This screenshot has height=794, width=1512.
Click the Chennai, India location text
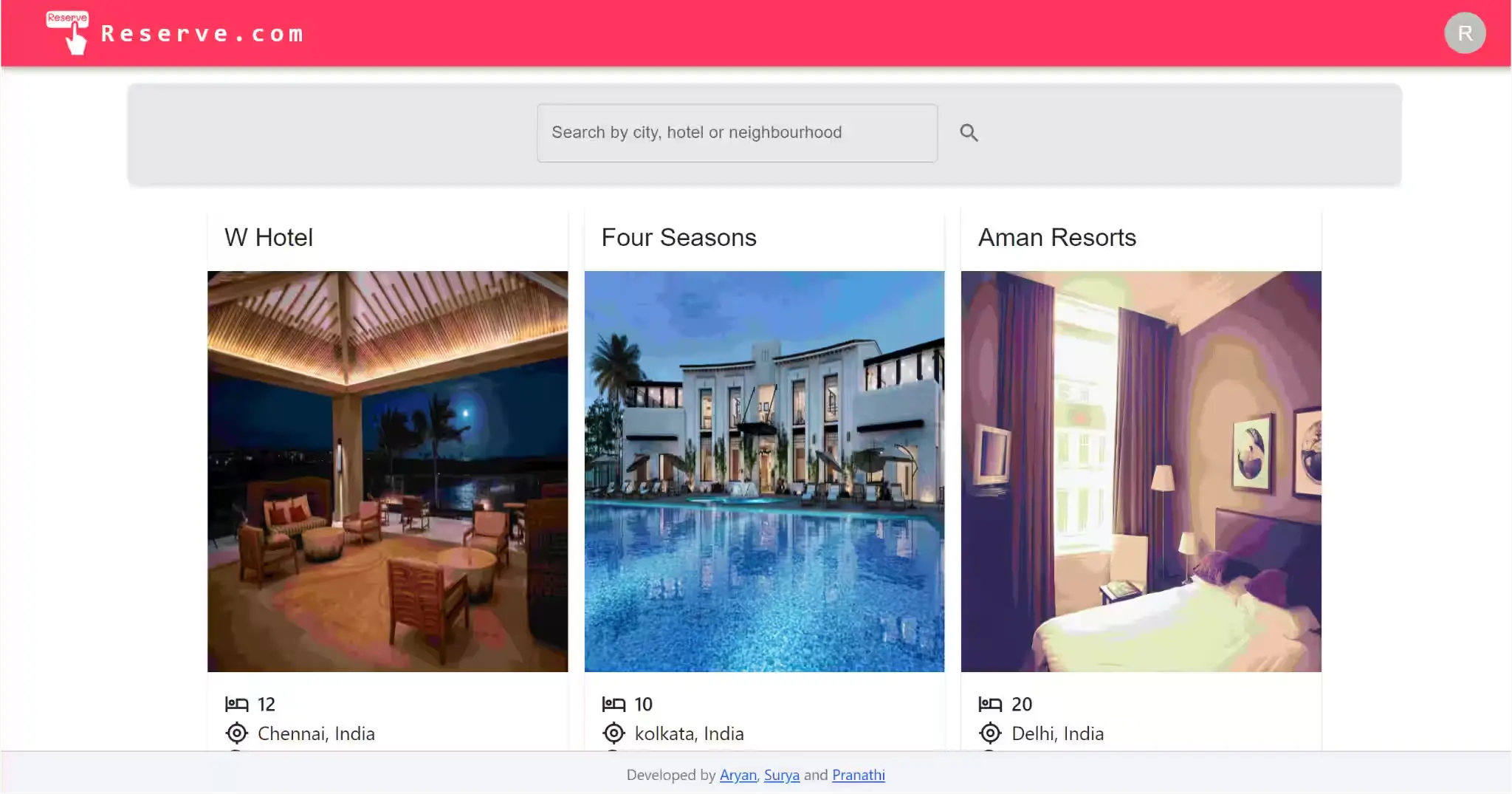tap(316, 734)
